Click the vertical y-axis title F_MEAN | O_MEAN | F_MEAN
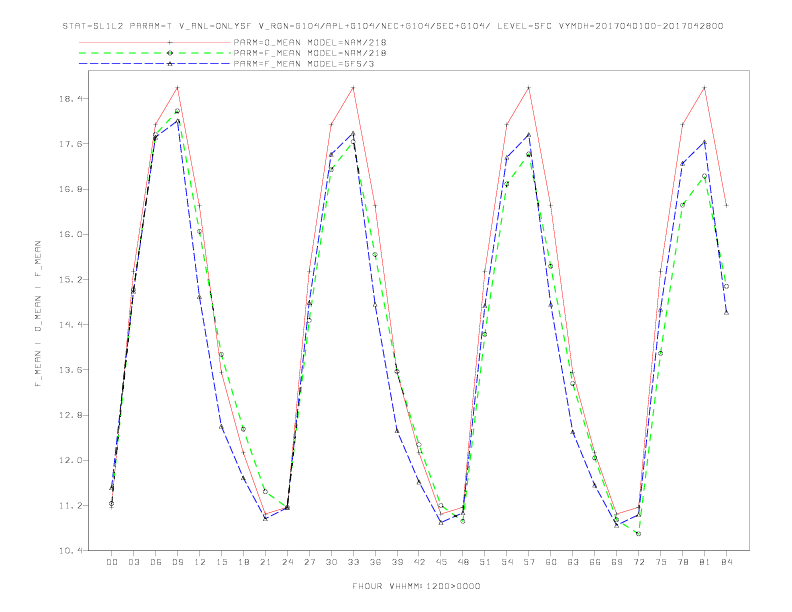 (x=38, y=314)
